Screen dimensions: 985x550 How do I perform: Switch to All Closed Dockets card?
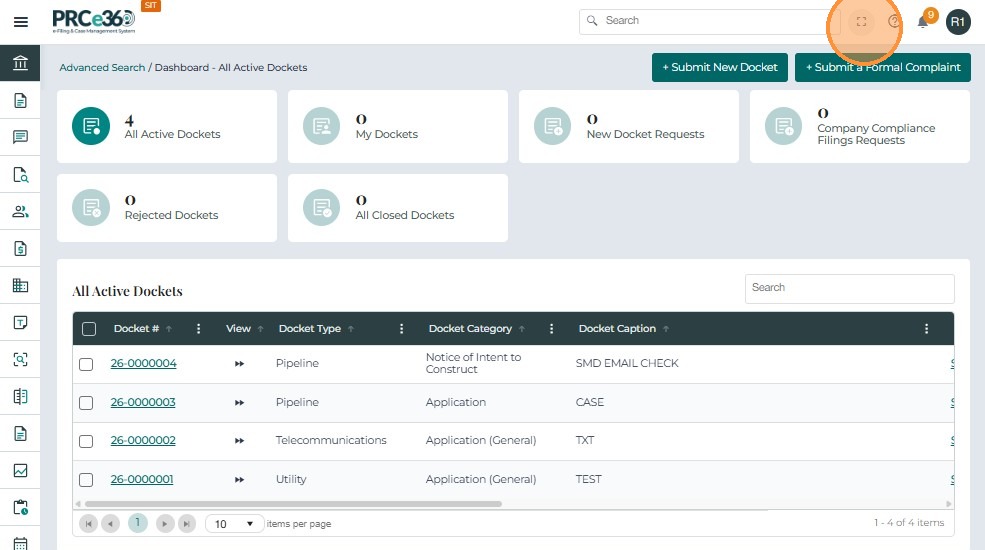pyautogui.click(x=397, y=208)
